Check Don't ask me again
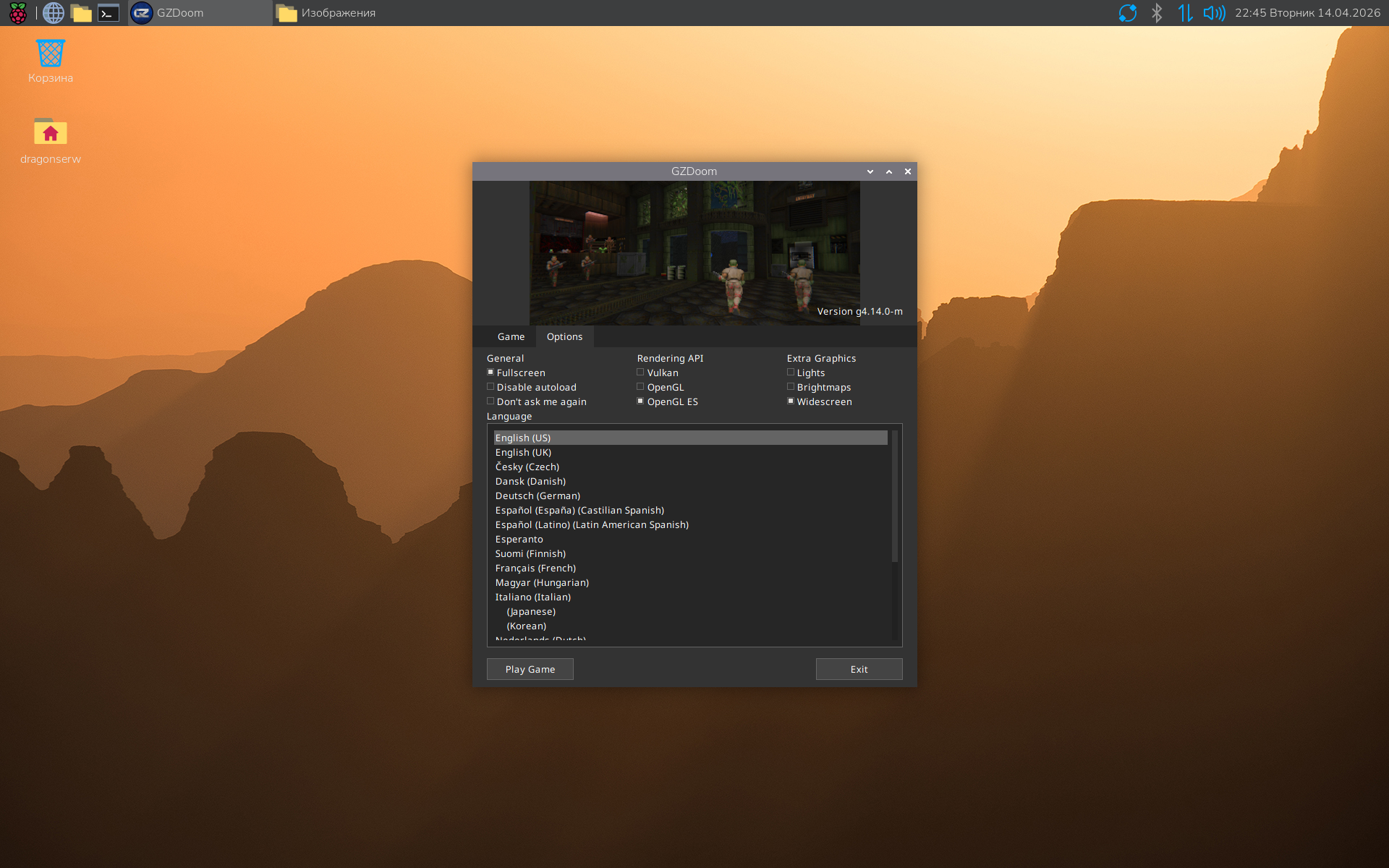1389x868 pixels. tap(490, 401)
